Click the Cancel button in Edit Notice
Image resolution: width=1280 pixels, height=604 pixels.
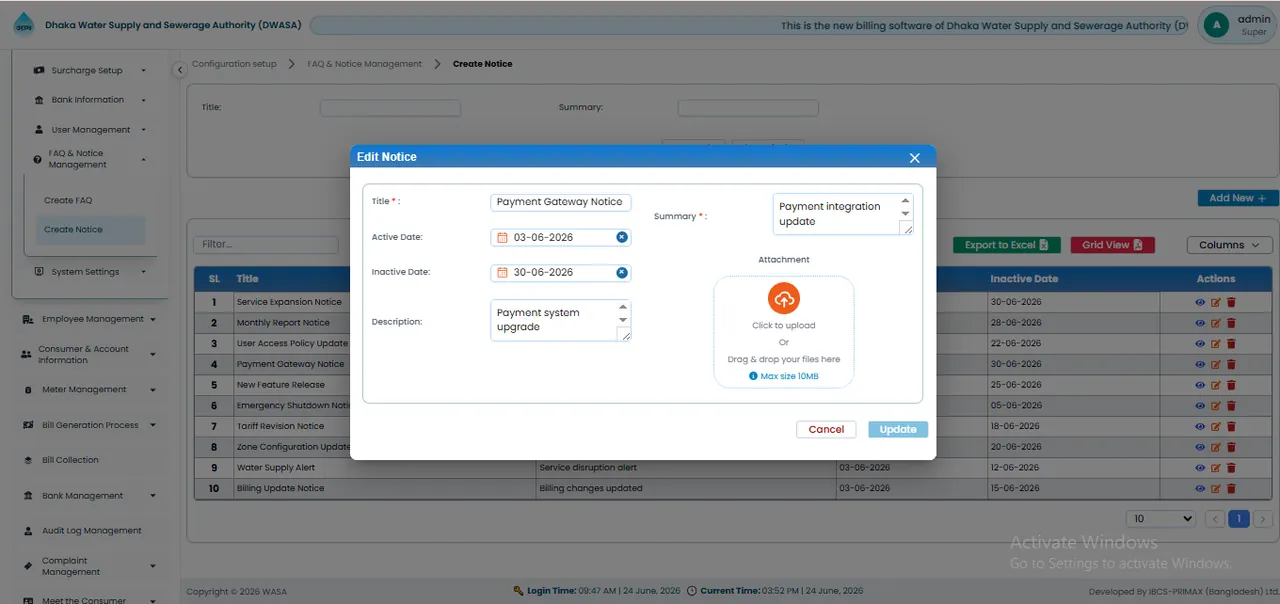pos(826,429)
